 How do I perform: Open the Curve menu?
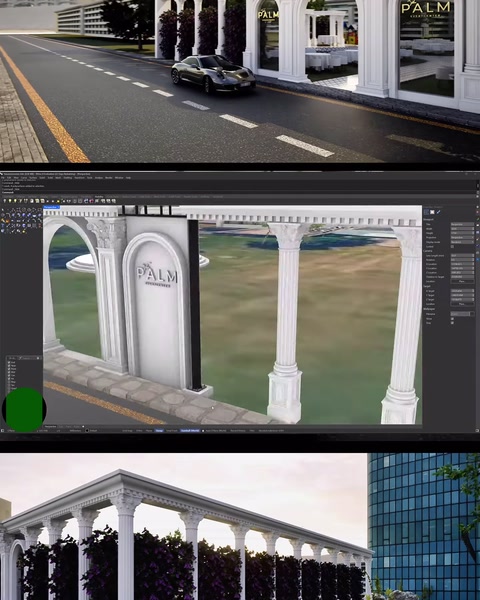(x=24, y=178)
